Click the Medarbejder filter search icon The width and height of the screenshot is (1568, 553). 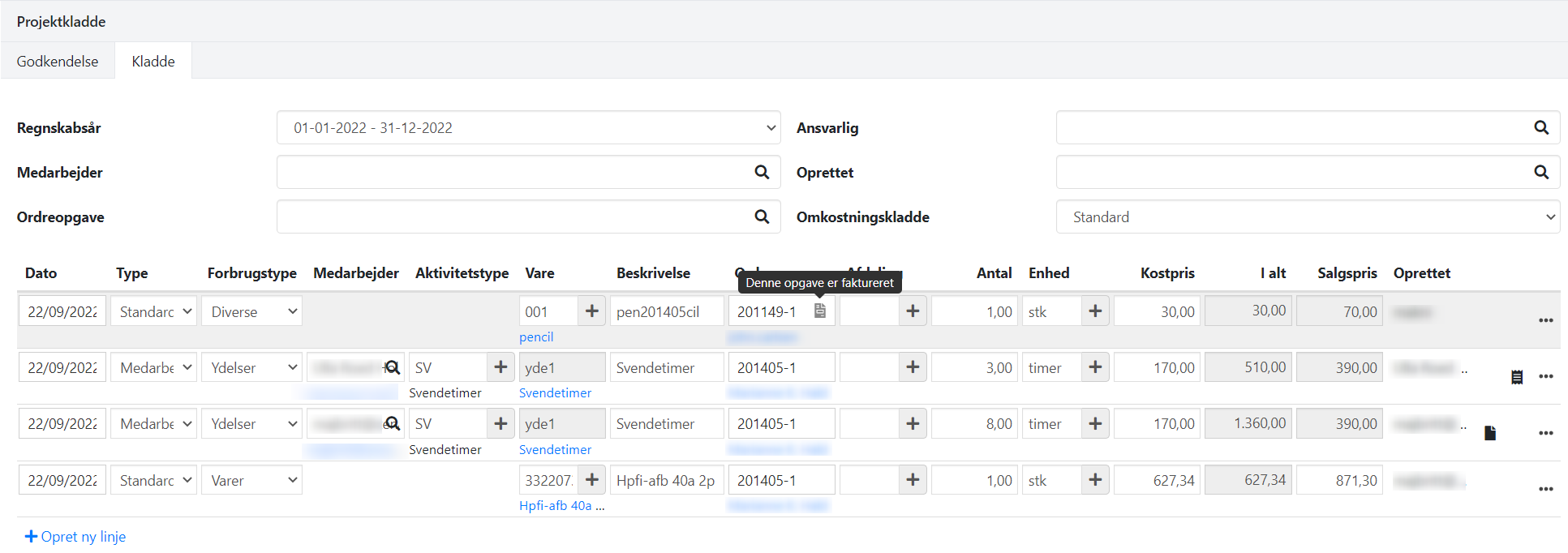coord(762,172)
